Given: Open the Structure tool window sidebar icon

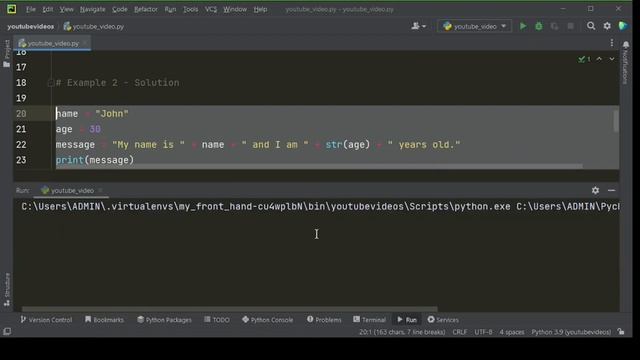Looking at the screenshot, I should 7,289.
